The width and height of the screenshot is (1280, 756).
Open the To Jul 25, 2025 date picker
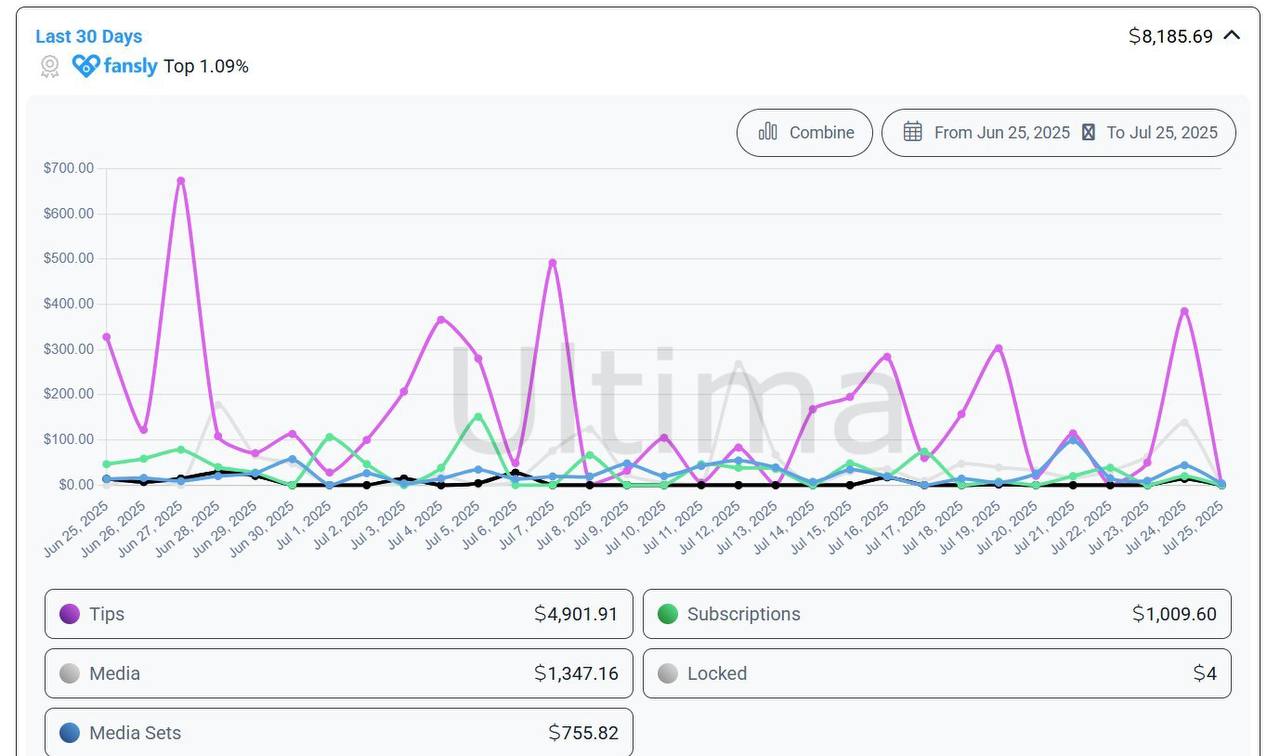1162,132
